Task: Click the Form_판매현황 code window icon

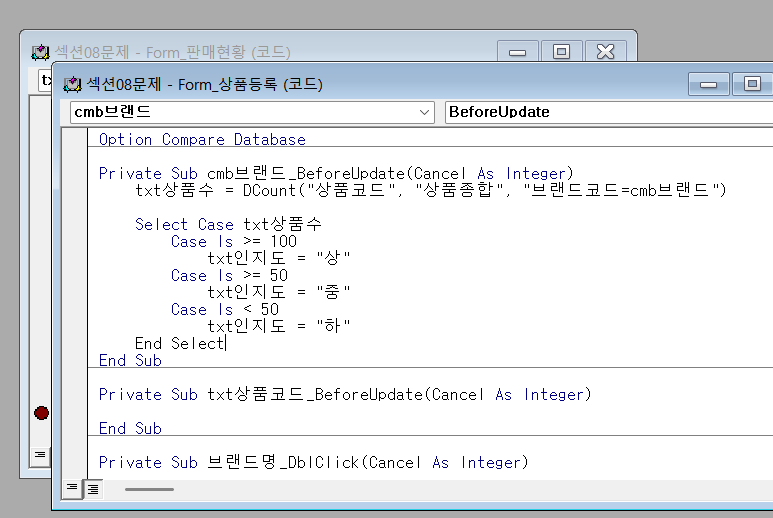Action: 40,52
